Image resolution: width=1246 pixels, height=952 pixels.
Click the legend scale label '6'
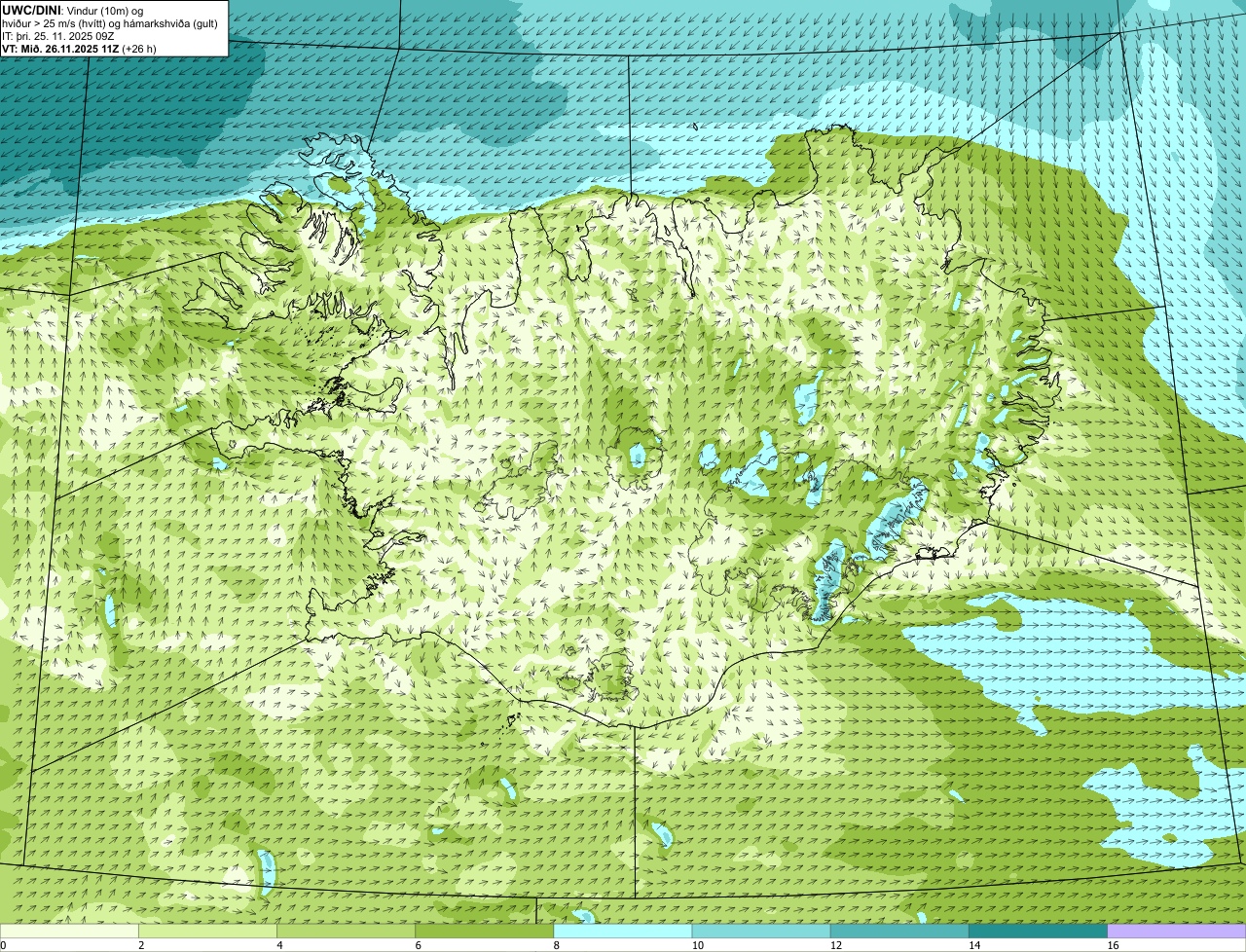click(419, 945)
